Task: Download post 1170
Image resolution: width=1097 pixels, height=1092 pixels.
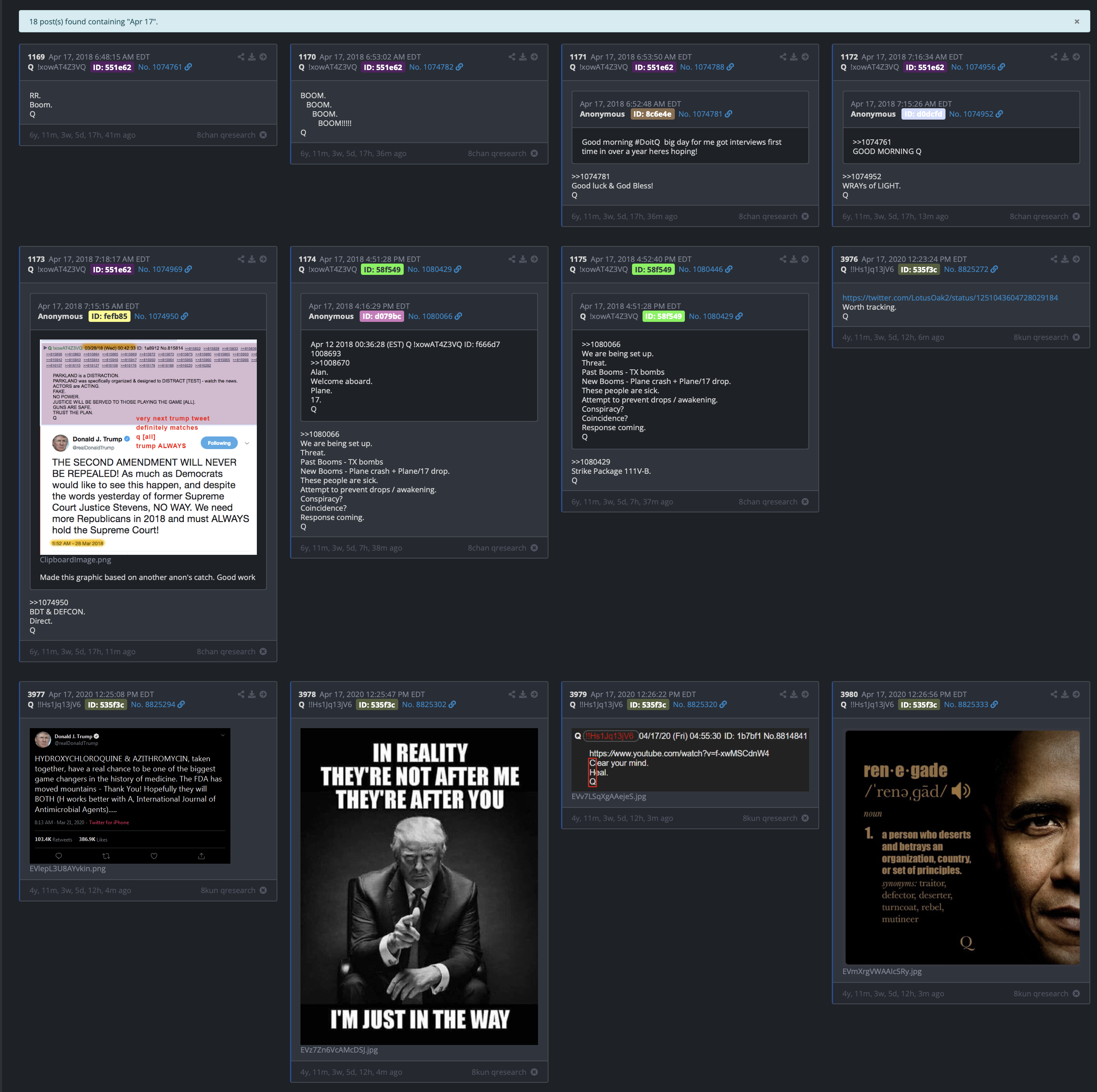Action: coord(522,57)
